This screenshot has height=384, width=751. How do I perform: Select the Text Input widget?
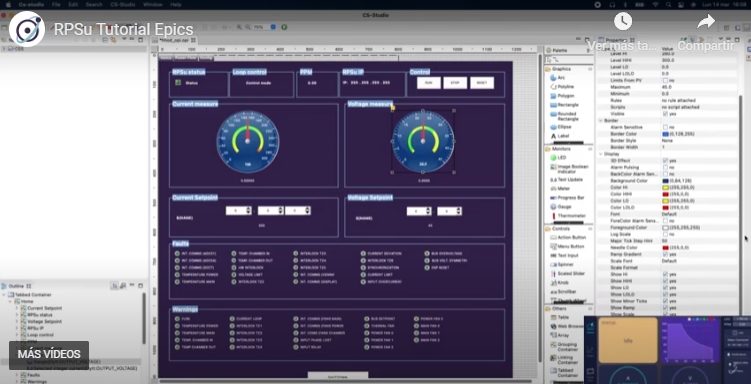(x=565, y=255)
